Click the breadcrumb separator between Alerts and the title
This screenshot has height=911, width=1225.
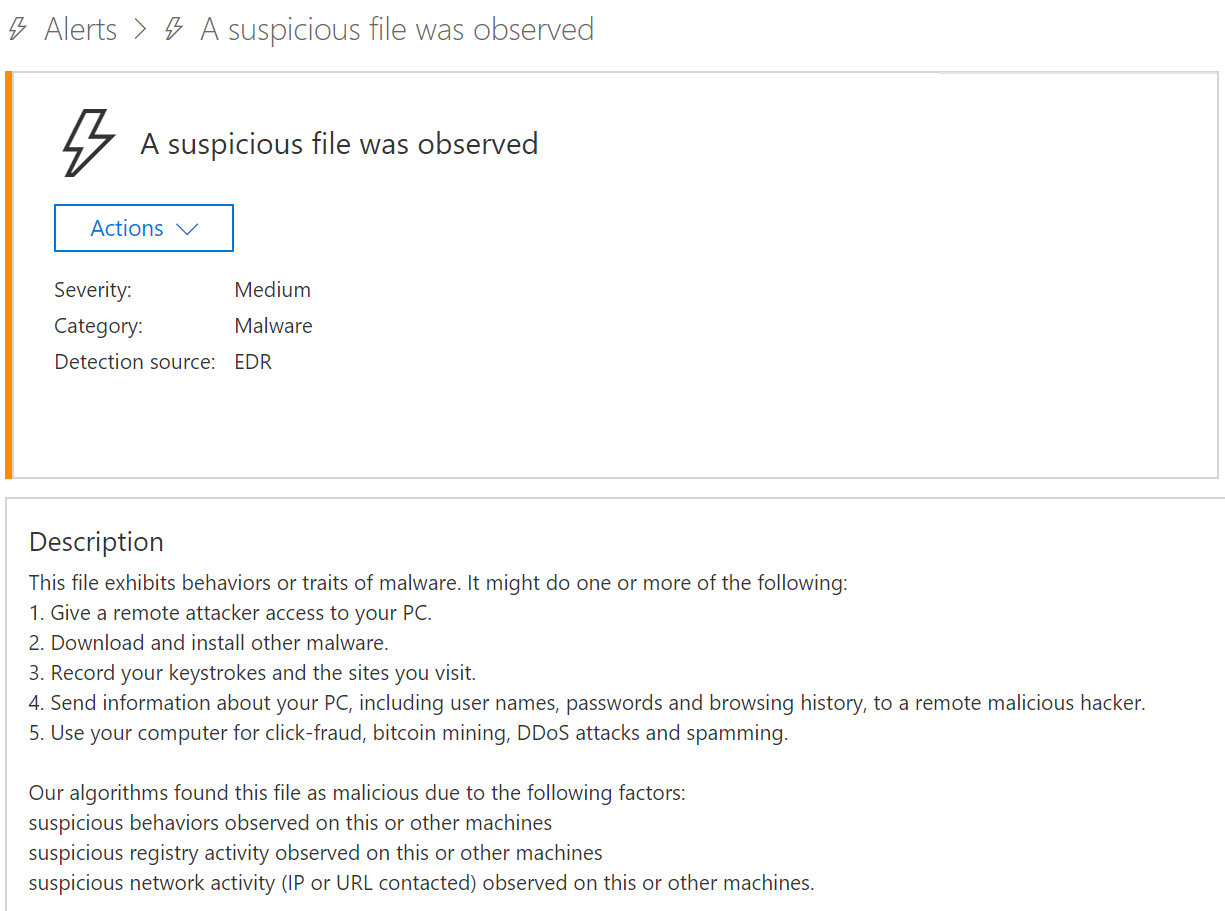pos(143,29)
